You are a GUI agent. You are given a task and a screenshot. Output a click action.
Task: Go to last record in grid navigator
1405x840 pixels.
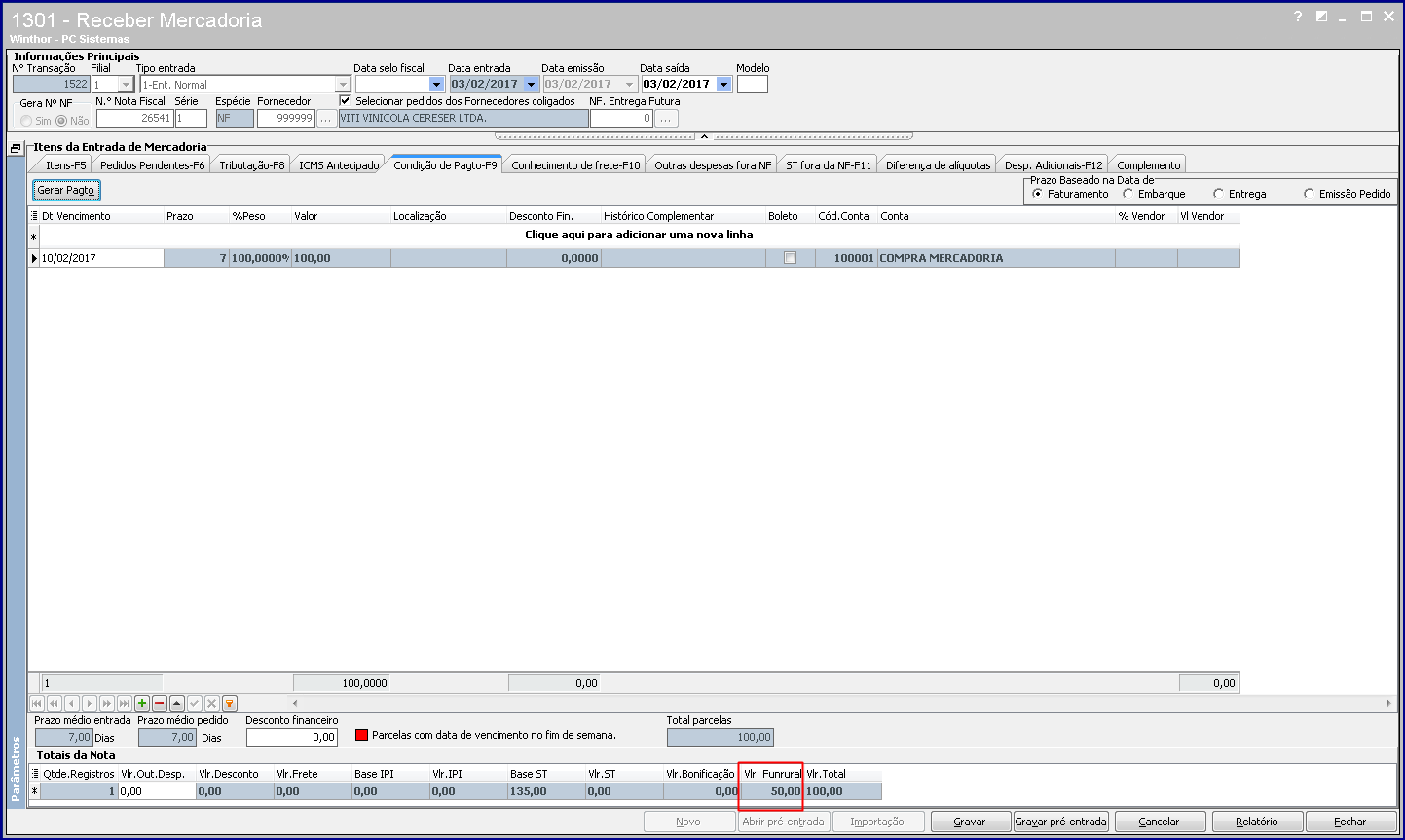[125, 703]
